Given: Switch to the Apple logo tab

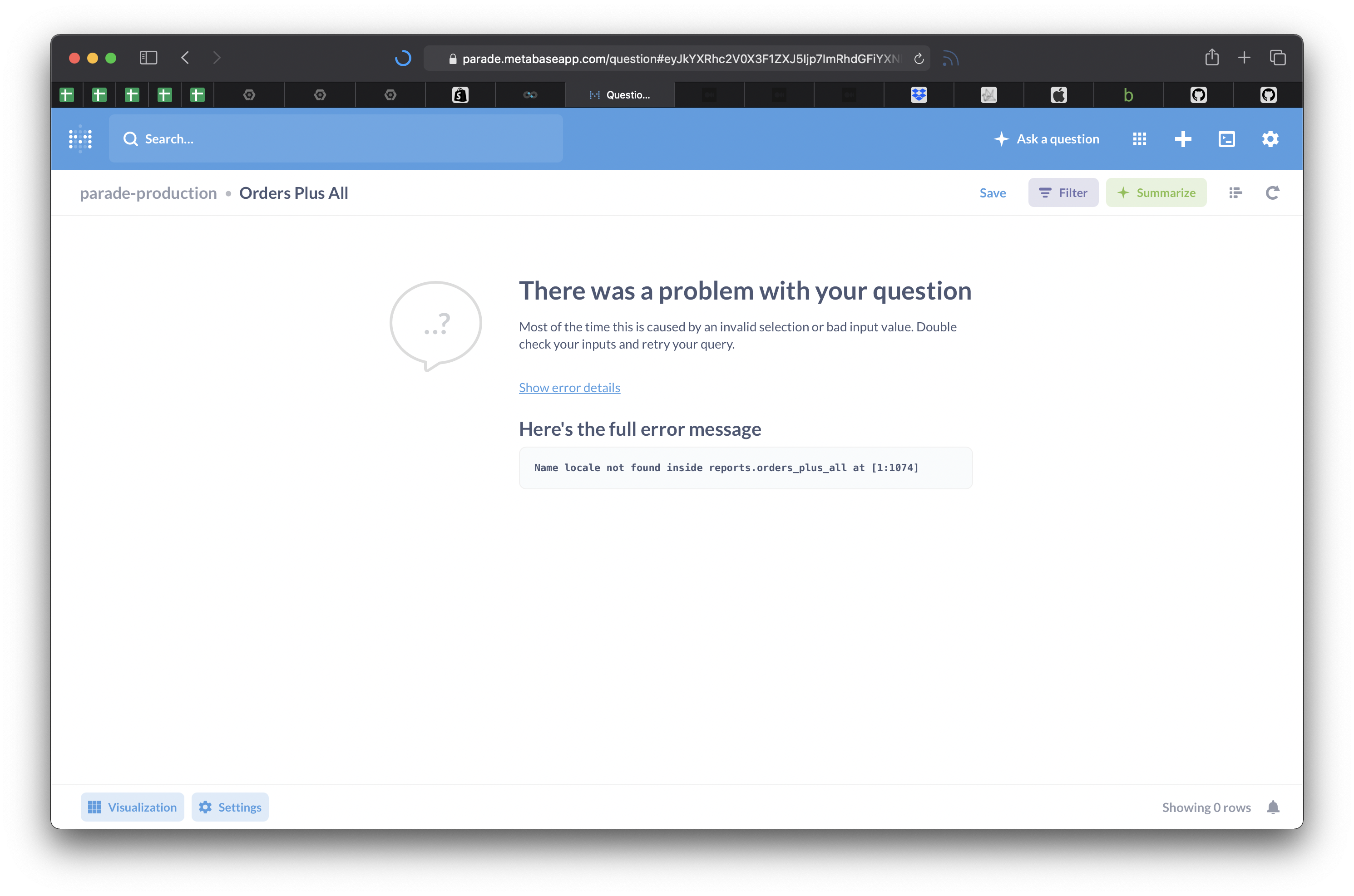Looking at the screenshot, I should [1058, 95].
